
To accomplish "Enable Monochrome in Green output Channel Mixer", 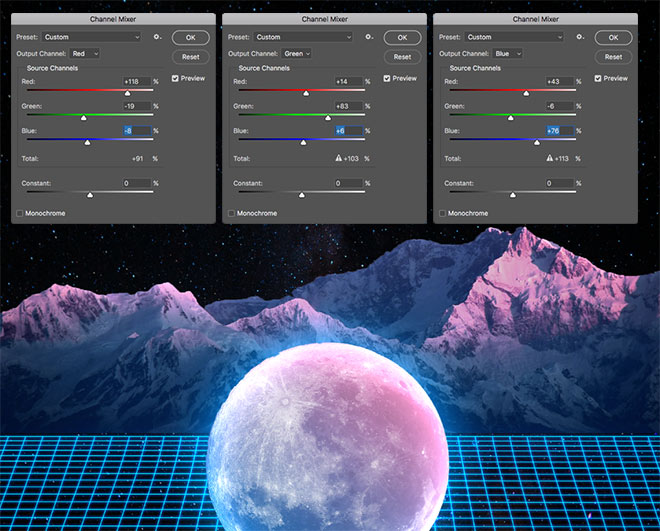I will tap(232, 213).
